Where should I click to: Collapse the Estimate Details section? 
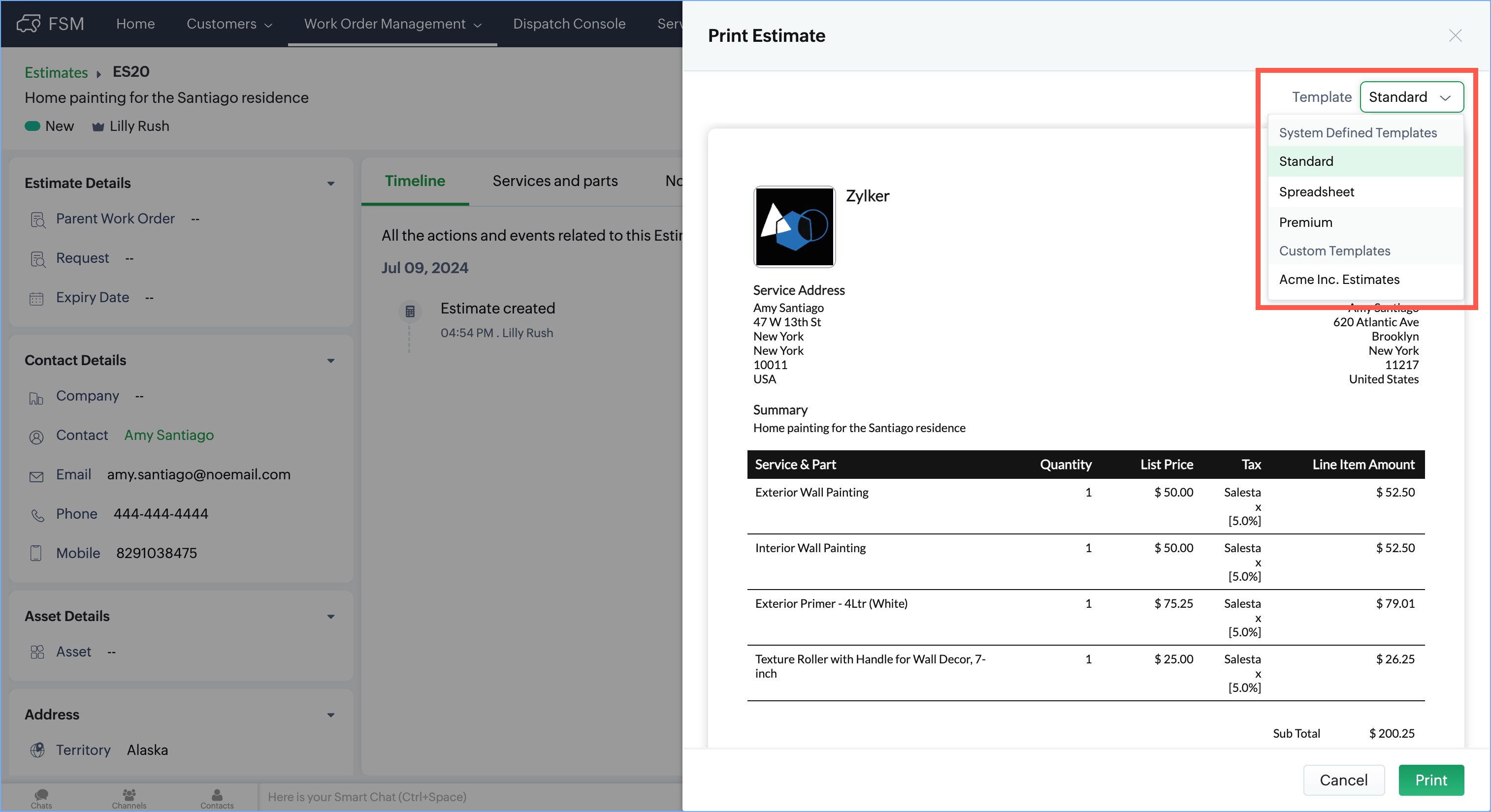tap(330, 184)
